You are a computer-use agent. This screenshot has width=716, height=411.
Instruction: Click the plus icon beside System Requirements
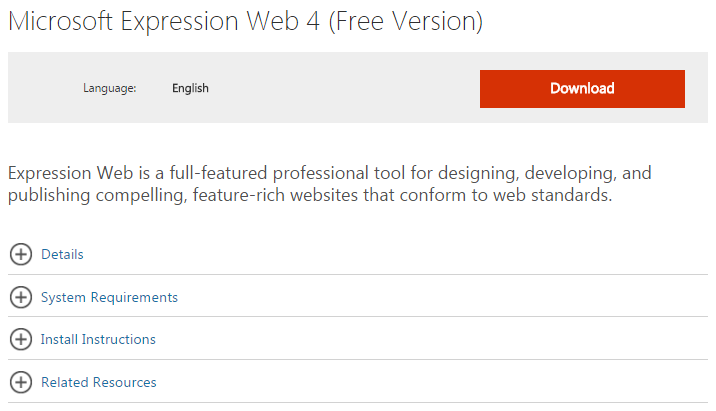[x=21, y=297]
